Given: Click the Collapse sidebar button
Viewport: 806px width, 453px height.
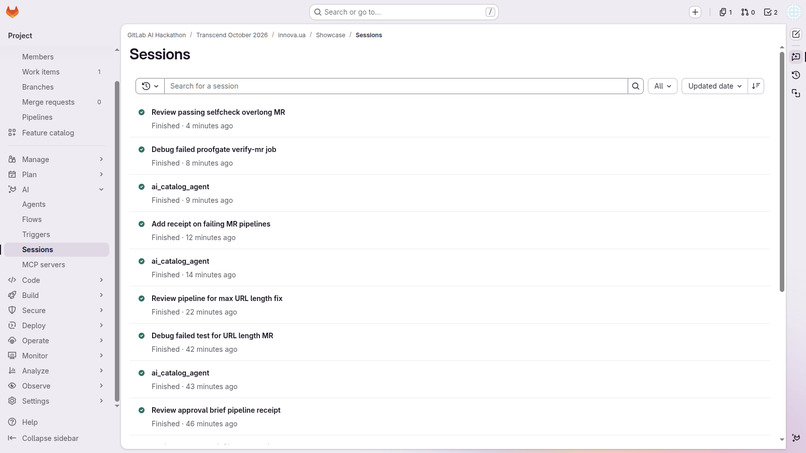Looking at the screenshot, I should click(x=43, y=438).
